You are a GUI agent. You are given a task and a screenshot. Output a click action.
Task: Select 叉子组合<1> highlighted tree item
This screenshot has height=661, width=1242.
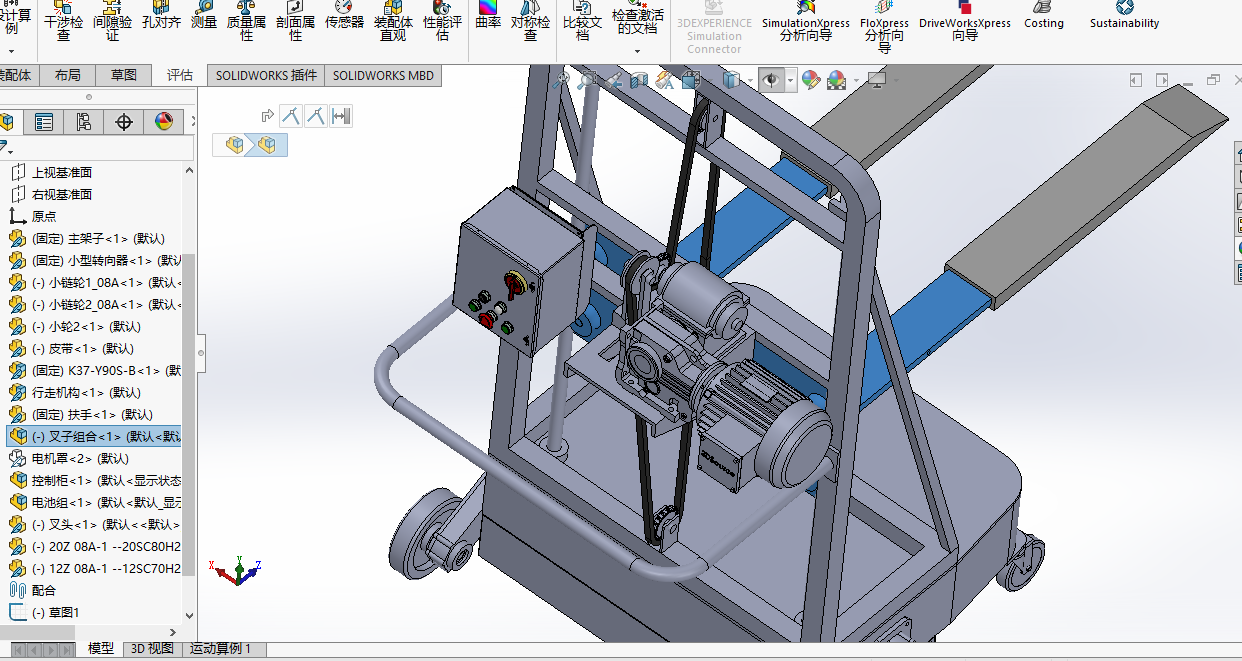pyautogui.click(x=95, y=436)
